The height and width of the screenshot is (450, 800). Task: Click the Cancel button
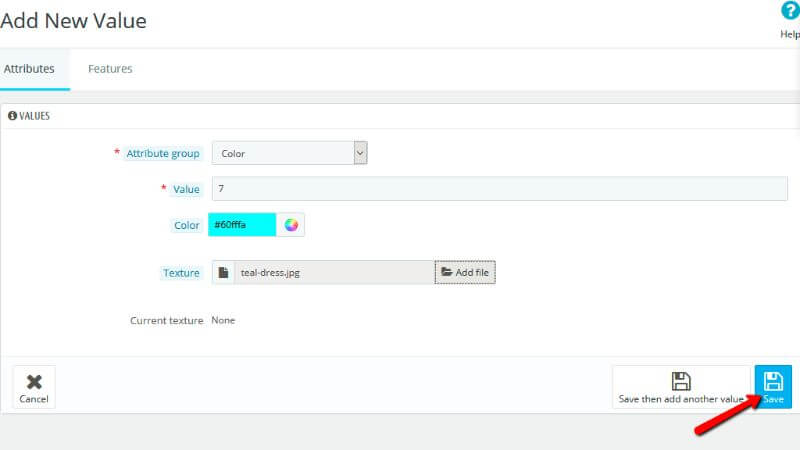(34, 387)
